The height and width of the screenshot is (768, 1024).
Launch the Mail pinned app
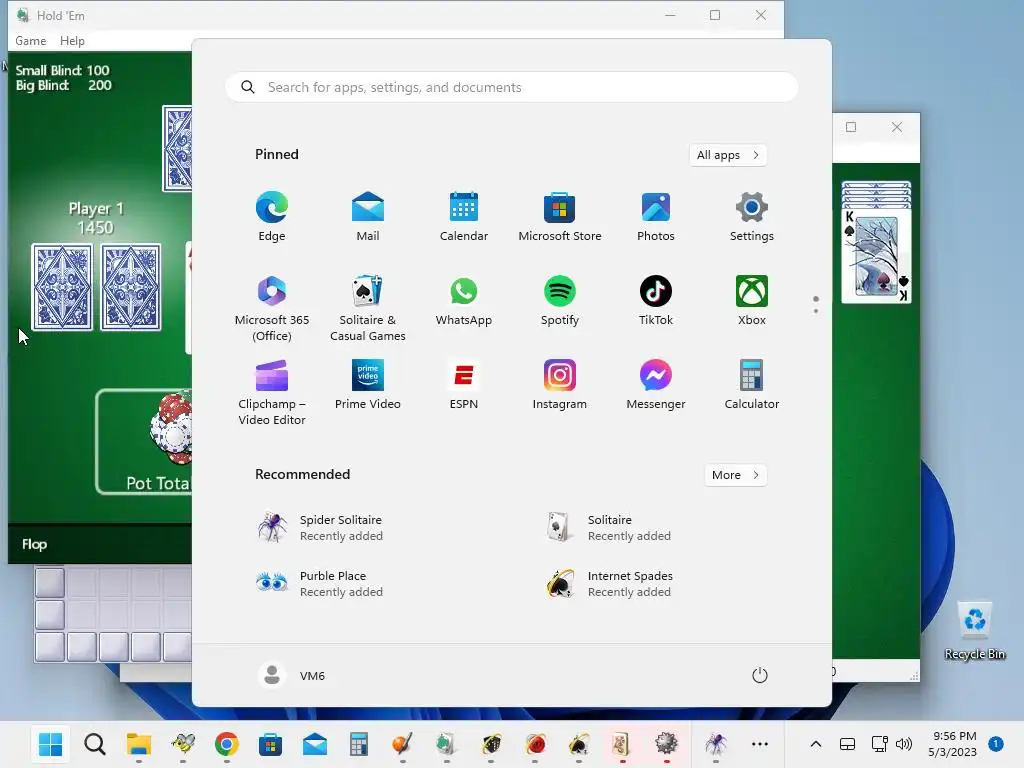click(x=368, y=217)
